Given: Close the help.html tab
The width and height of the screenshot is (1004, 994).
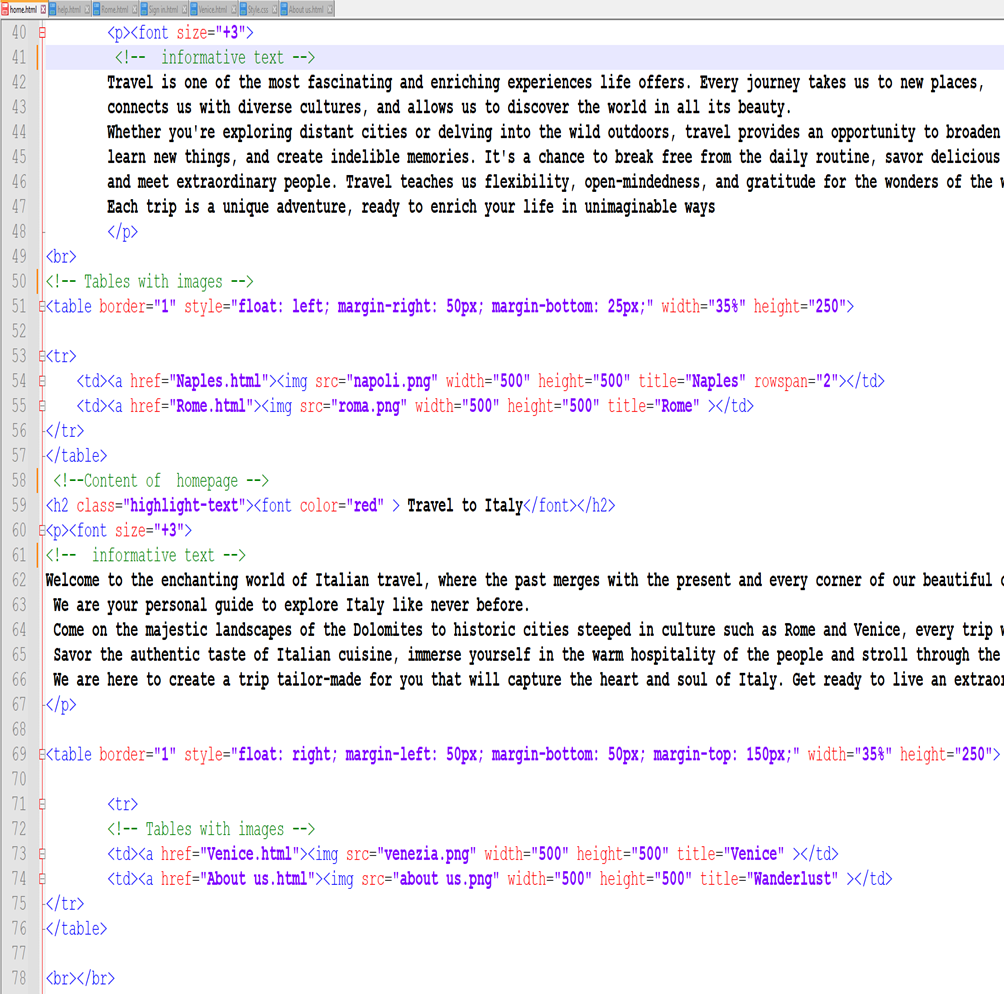Looking at the screenshot, I should [x=87, y=8].
